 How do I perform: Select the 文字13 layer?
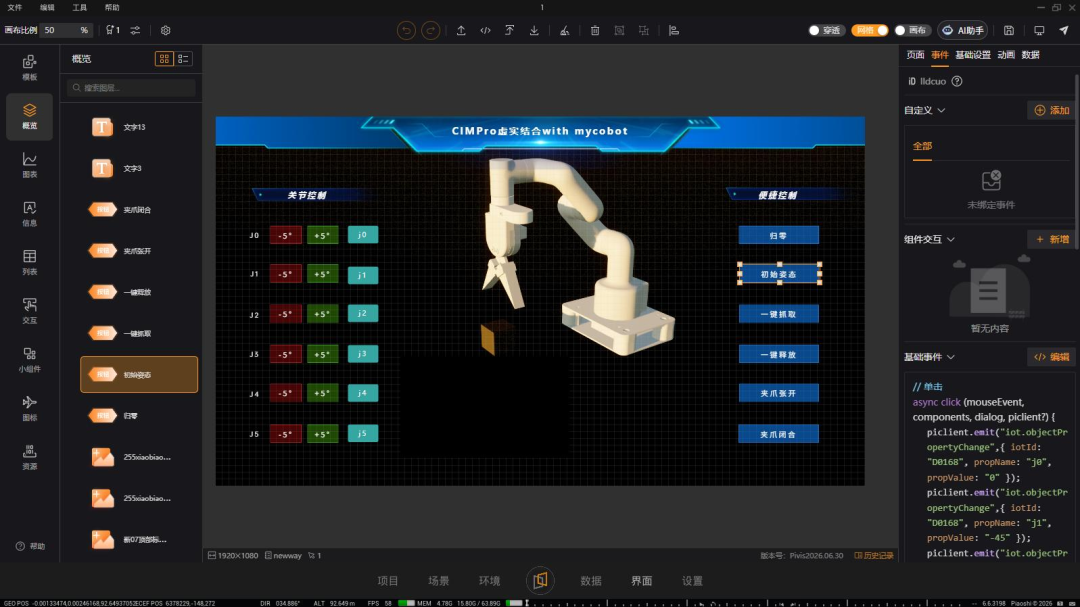point(139,127)
